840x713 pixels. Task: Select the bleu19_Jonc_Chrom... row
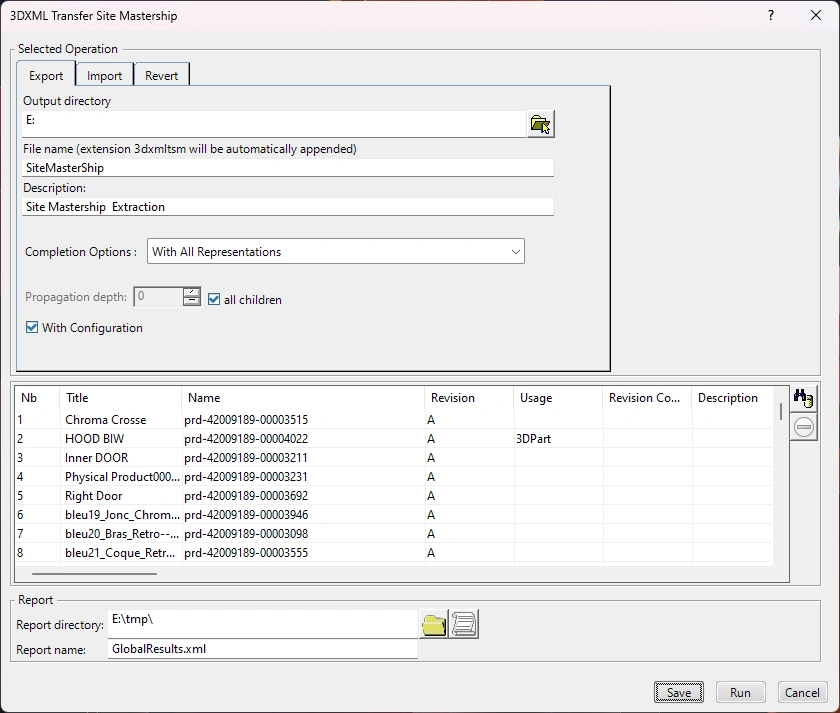click(x=394, y=514)
